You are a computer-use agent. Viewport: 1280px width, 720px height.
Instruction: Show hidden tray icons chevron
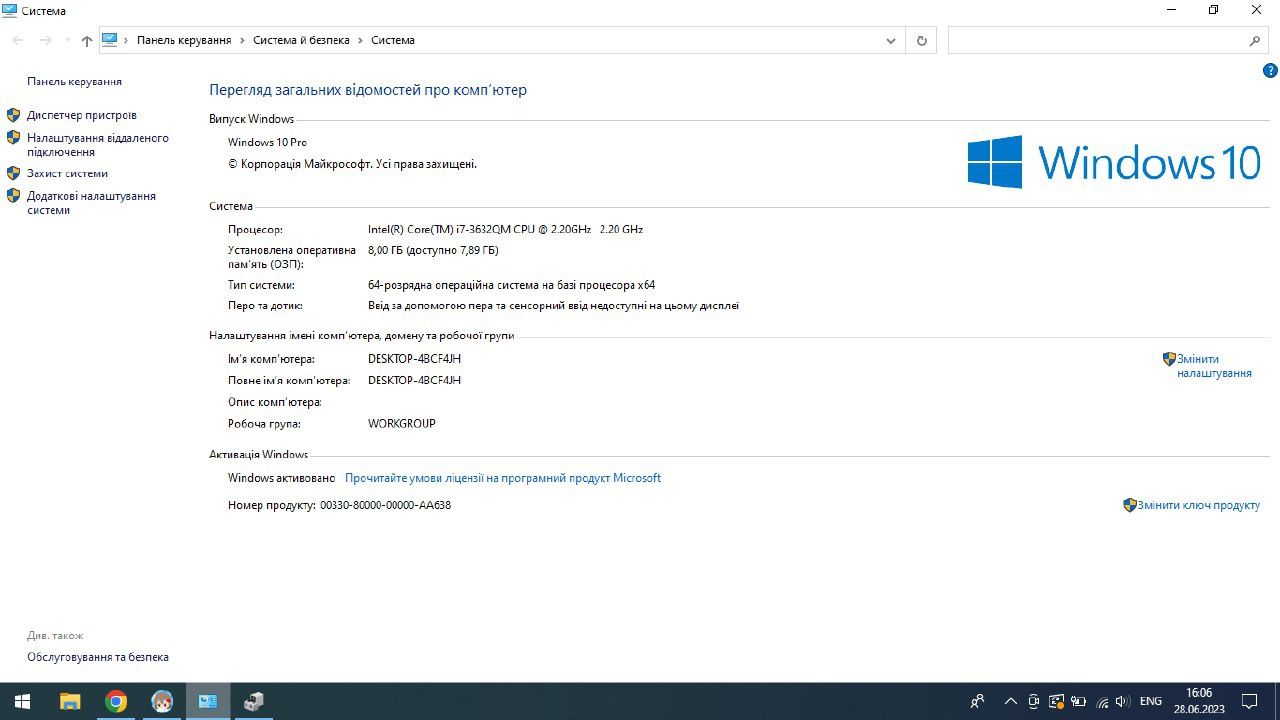click(1011, 701)
